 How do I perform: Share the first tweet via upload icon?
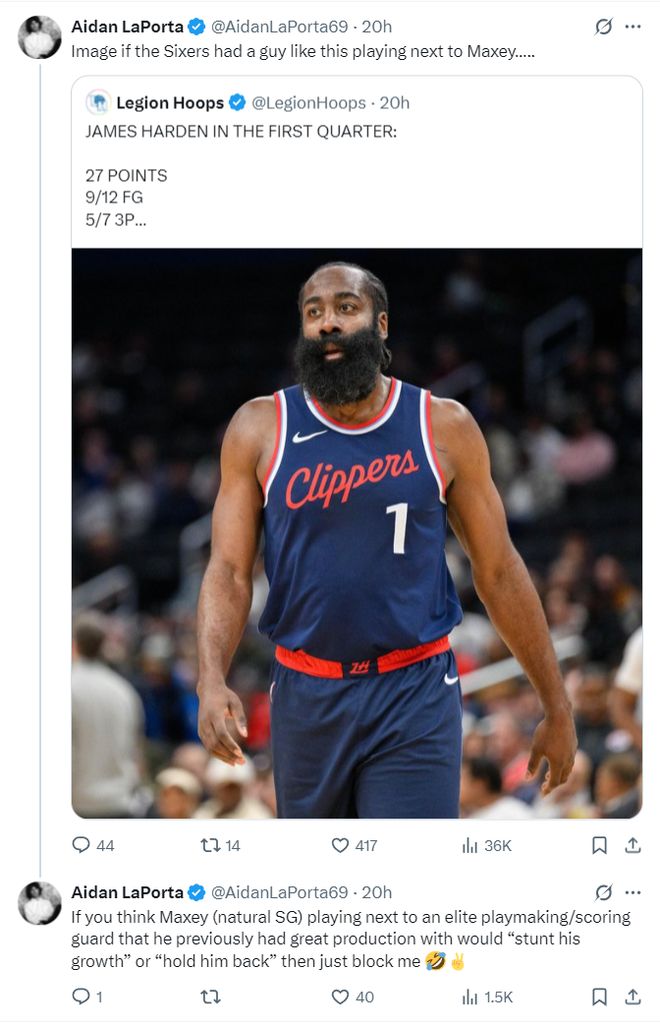(633, 845)
